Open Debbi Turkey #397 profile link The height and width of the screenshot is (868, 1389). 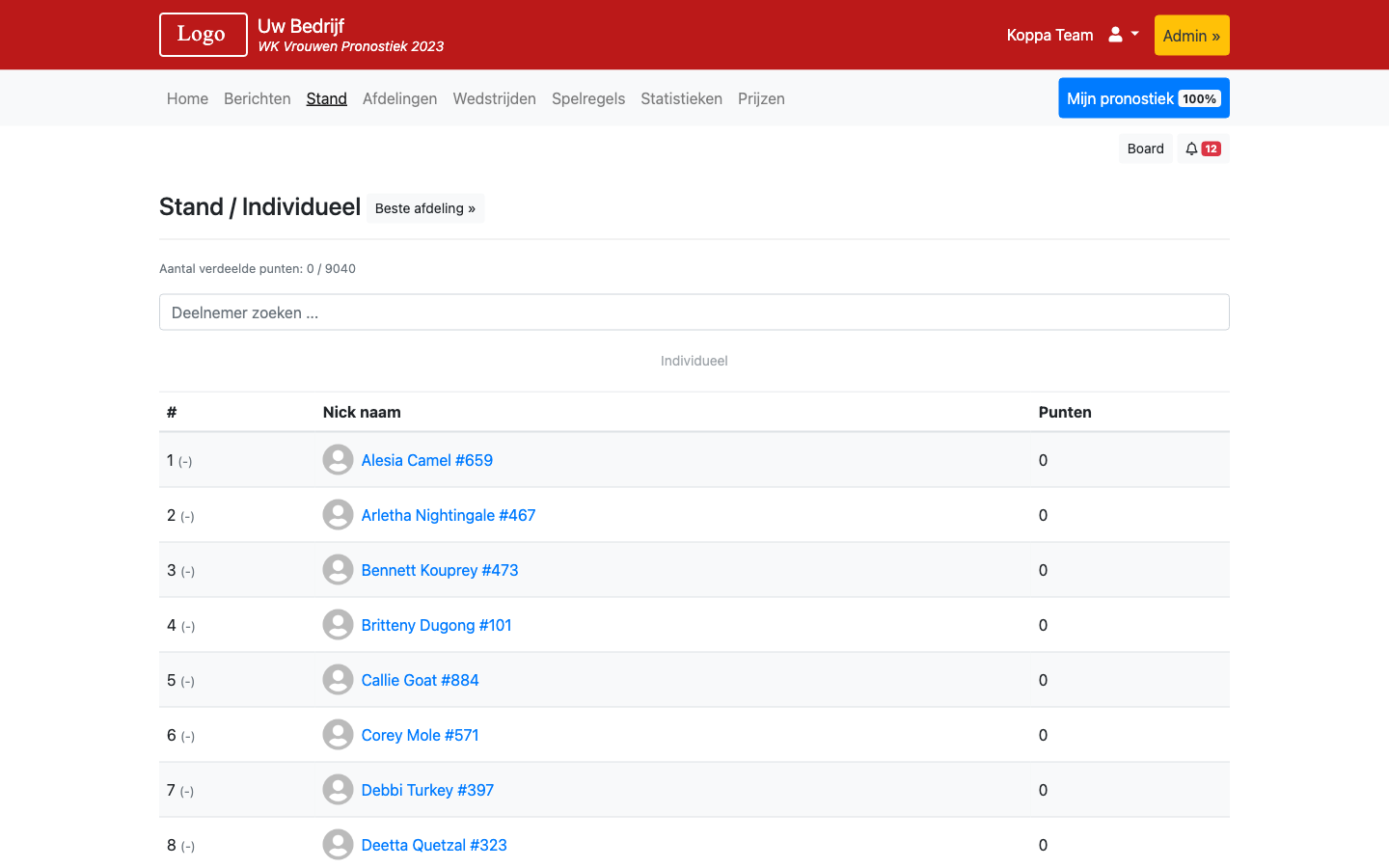(427, 790)
